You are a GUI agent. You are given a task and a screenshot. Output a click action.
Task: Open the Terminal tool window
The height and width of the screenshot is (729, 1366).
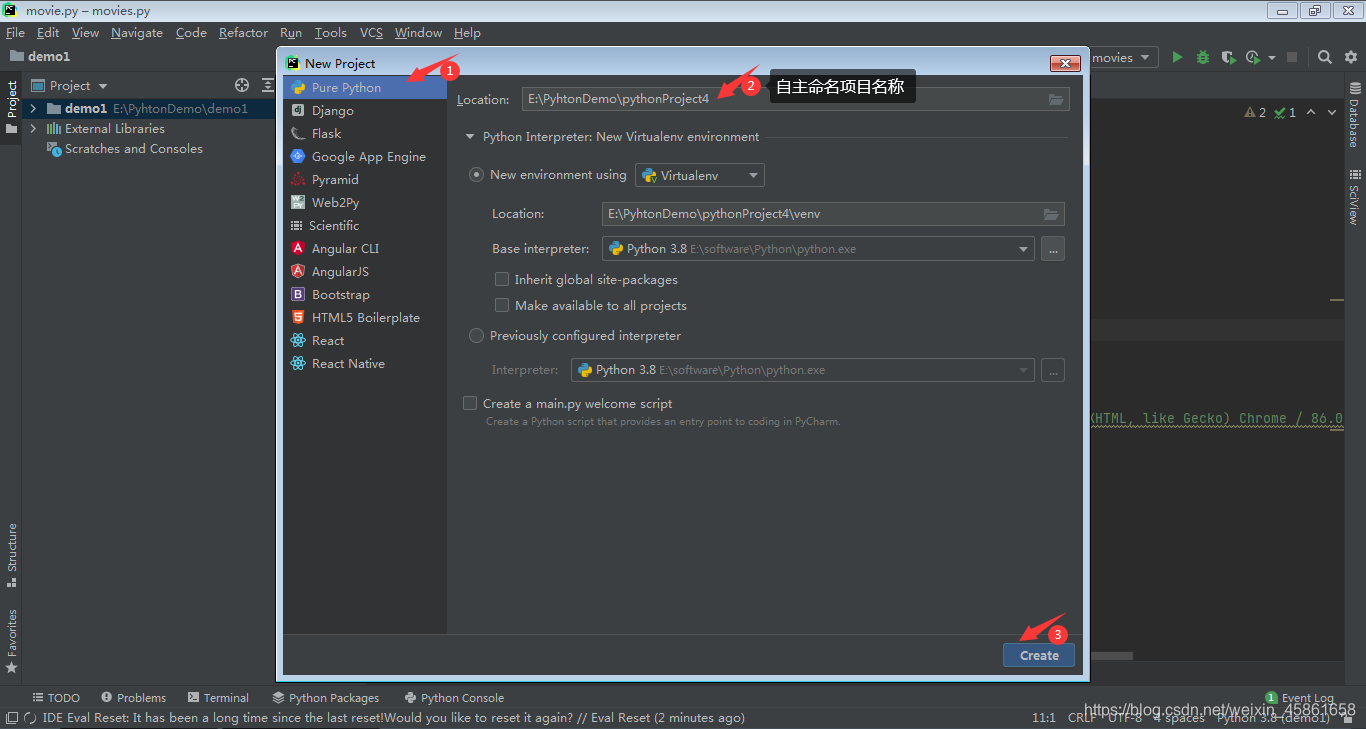pyautogui.click(x=217, y=698)
